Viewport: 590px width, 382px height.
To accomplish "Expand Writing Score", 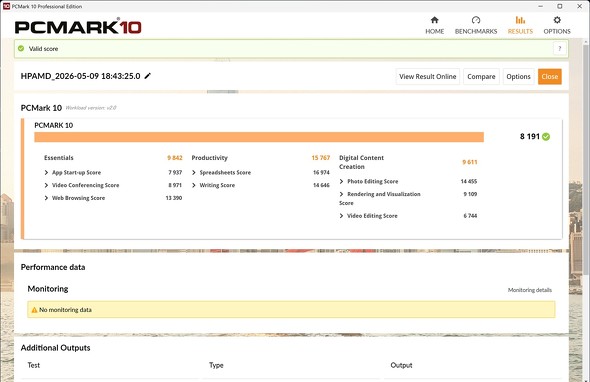I will [194, 185].
